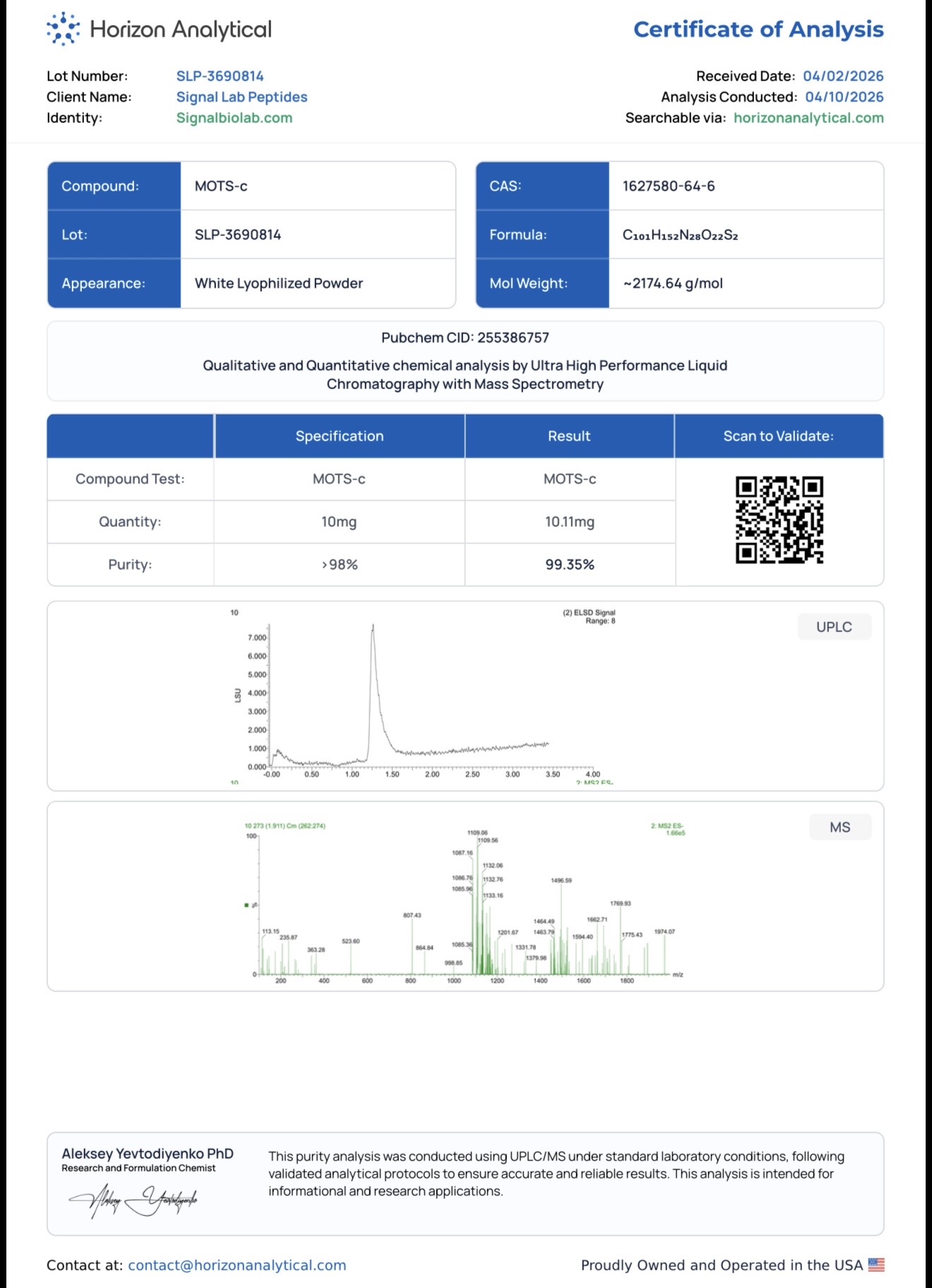Click the Horizon Analytical company name
Viewport: 932px width, 1288px height.
tap(181, 29)
